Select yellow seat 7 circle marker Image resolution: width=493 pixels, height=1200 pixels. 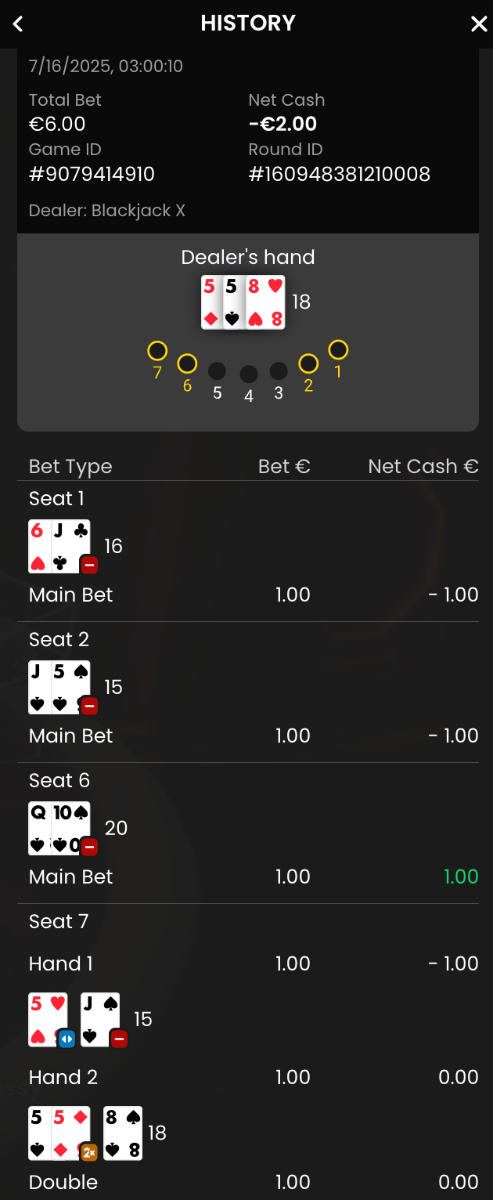[157, 351]
